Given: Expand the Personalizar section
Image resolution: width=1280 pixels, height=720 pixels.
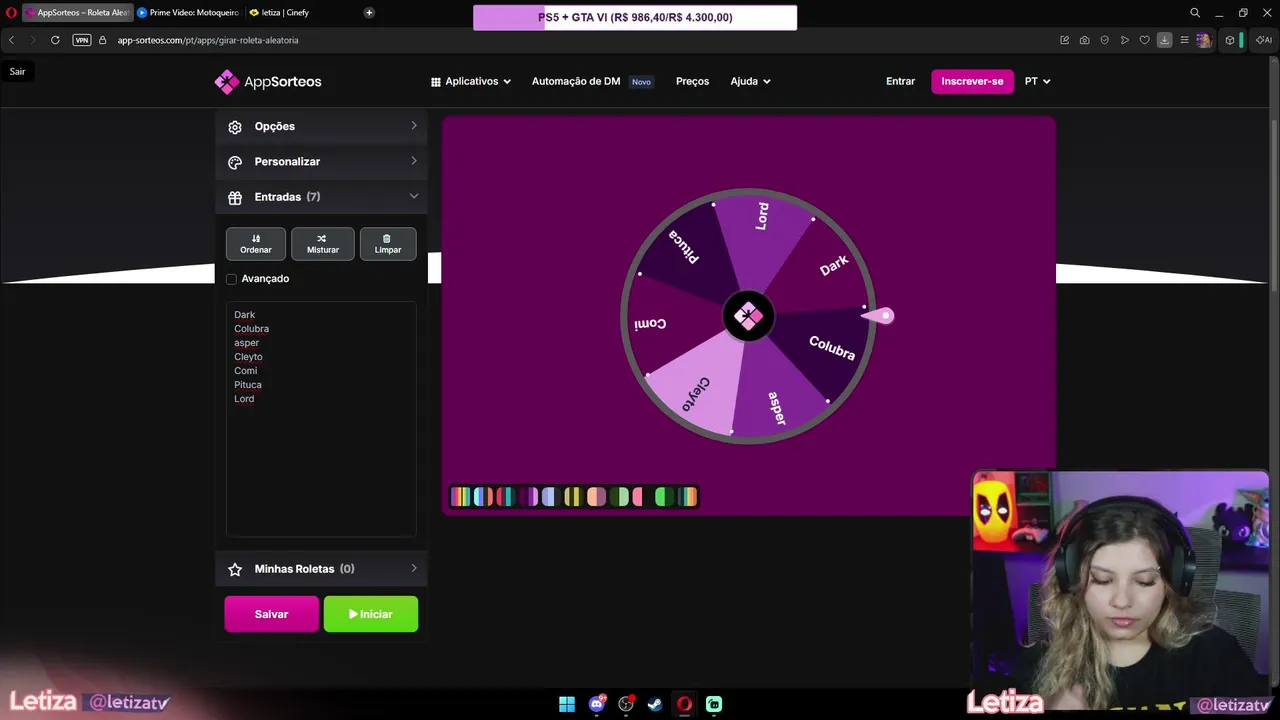Looking at the screenshot, I should 321,161.
